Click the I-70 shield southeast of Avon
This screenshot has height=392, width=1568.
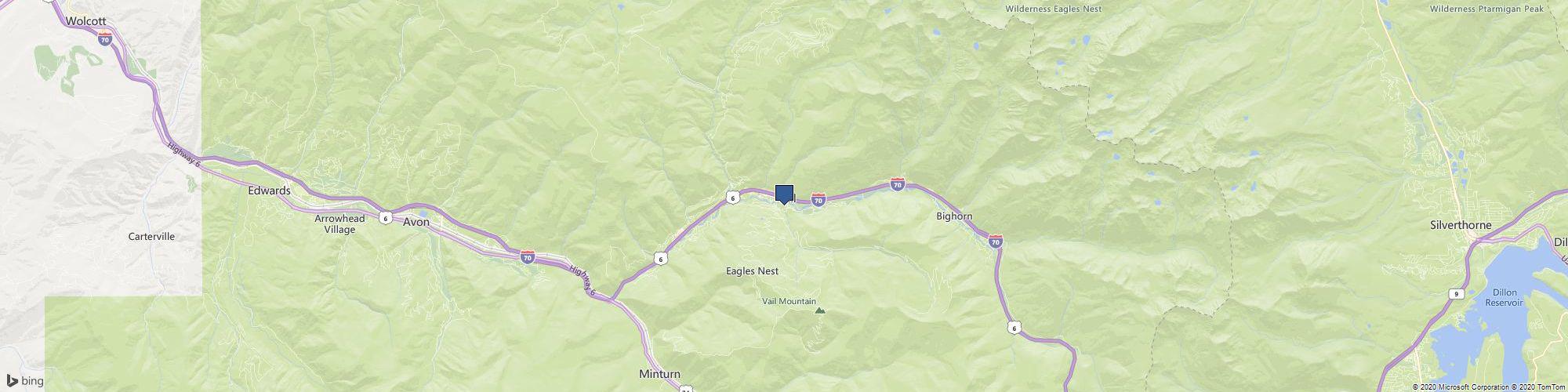tap(528, 256)
